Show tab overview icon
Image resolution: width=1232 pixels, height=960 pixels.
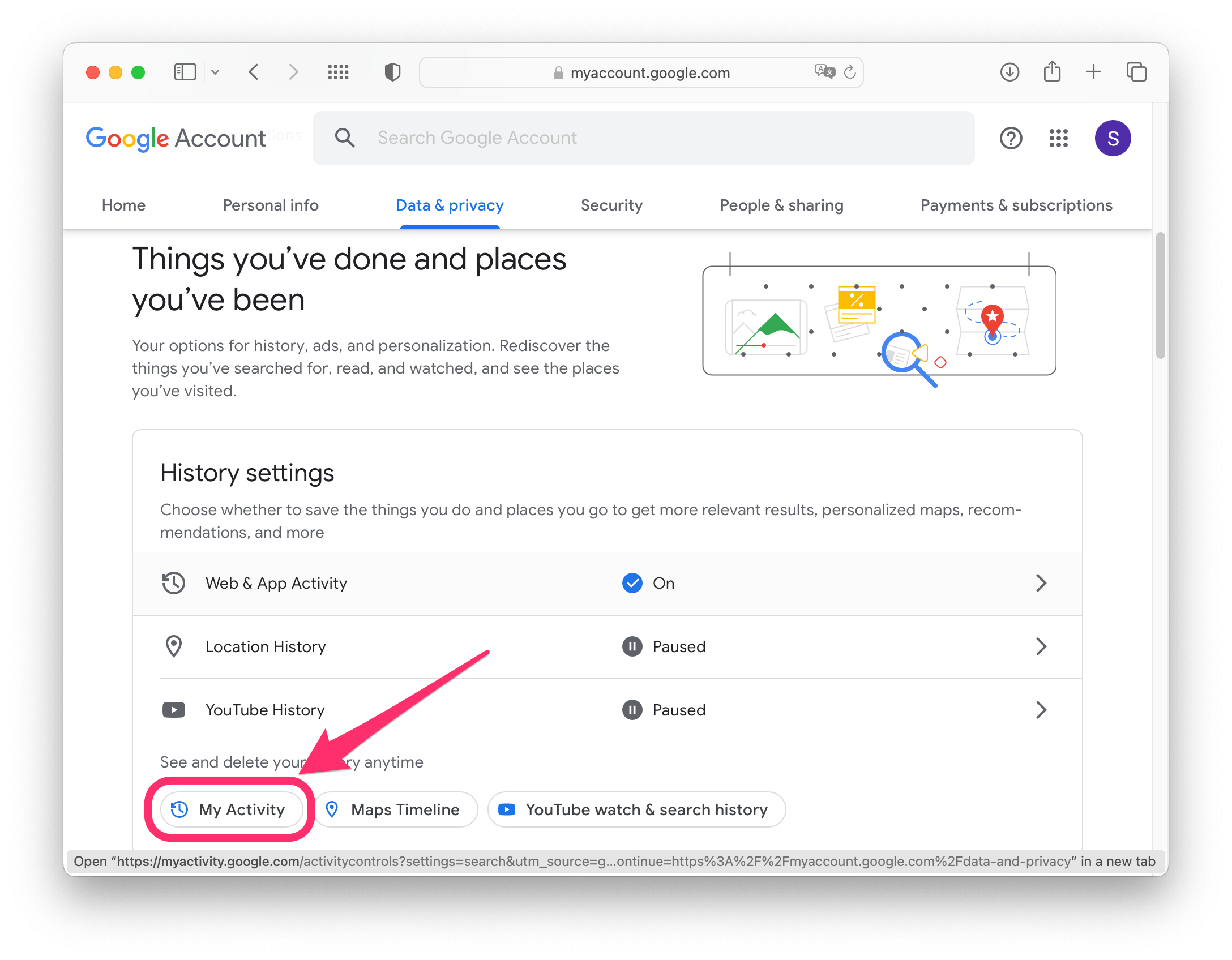pos(1136,72)
